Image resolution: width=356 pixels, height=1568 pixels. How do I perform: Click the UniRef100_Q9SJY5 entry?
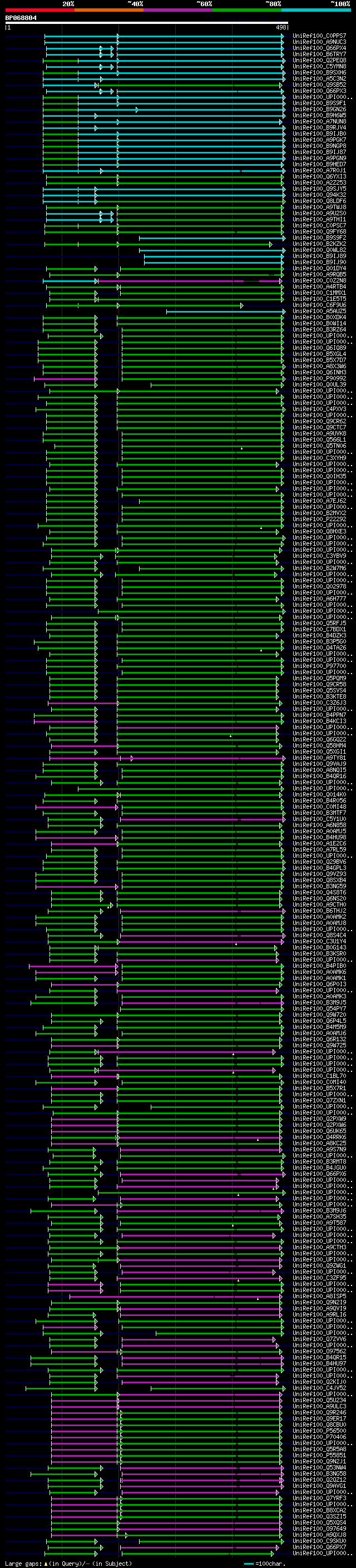pyautogui.click(x=319, y=189)
